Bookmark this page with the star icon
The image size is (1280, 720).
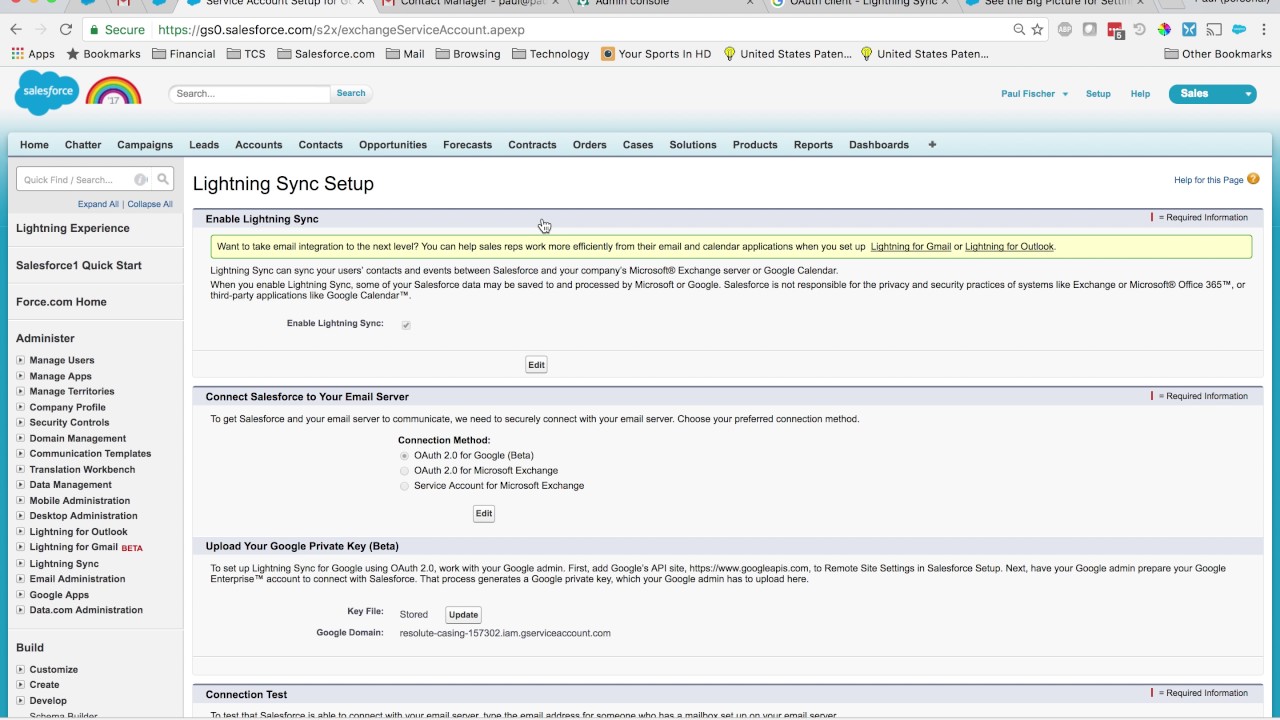point(1038,30)
